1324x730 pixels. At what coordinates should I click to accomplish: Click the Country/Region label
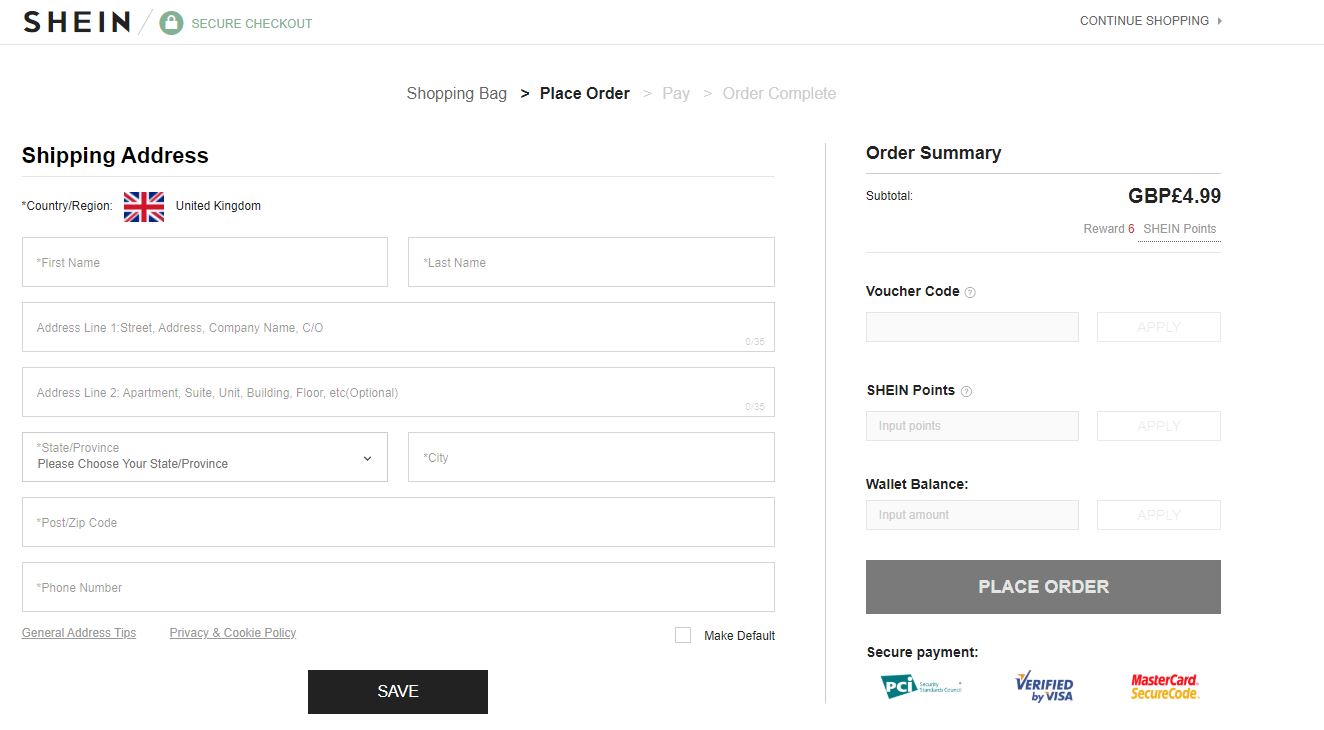pos(67,206)
